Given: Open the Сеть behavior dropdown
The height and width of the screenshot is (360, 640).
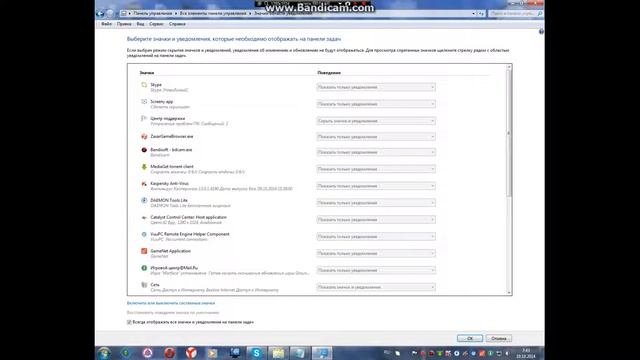Looking at the screenshot, I should tap(376, 287).
